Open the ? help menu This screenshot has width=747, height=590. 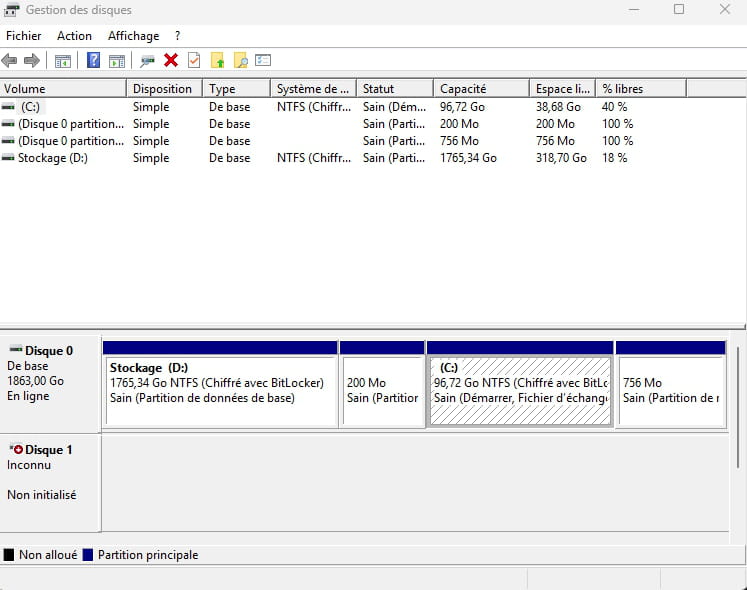tap(177, 35)
